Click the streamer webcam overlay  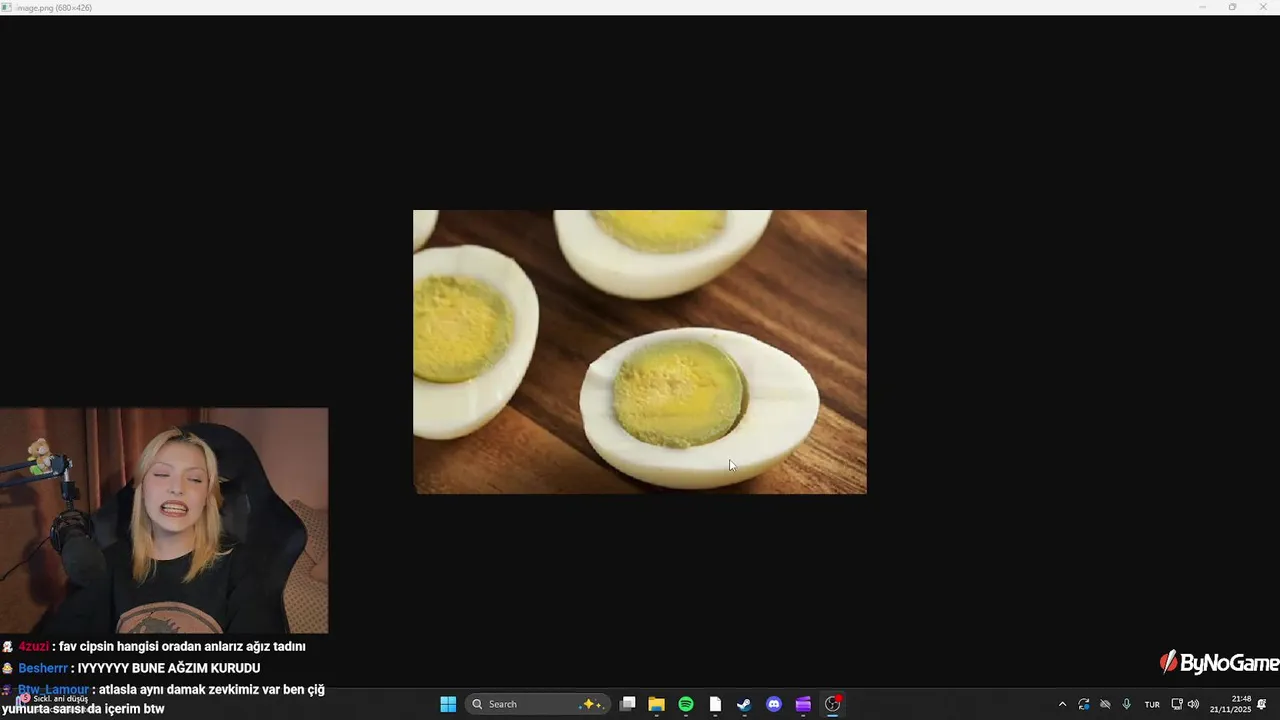pyautogui.click(x=164, y=520)
